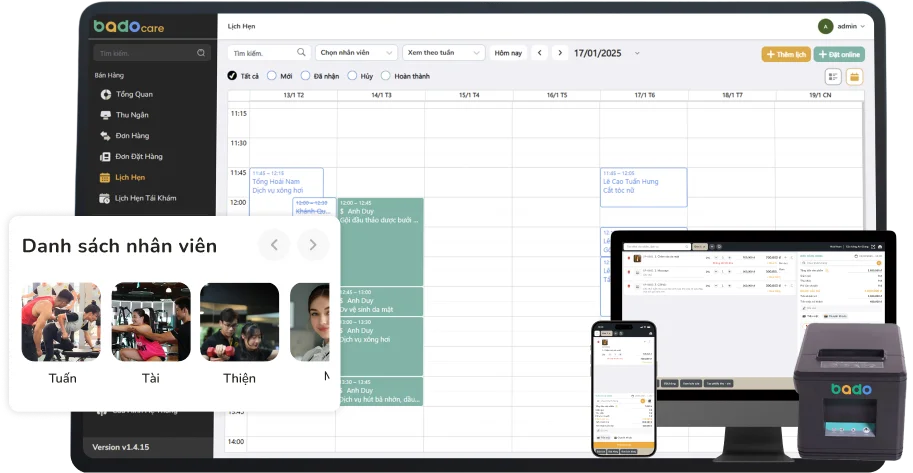This screenshot has height=473, width=913.
Task: Click the 16/1 T5 column header
Action: (x=557, y=95)
